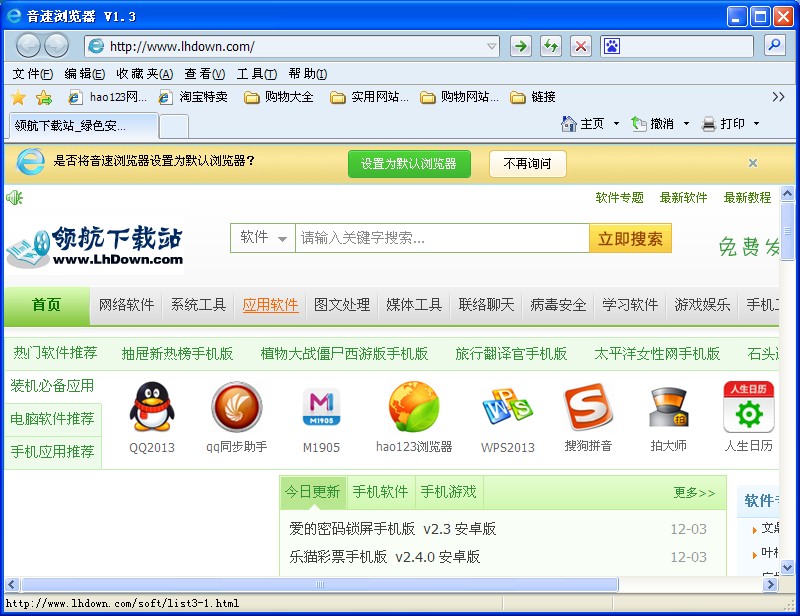Screen dimensions: 800x616
Task: Click the 搜狗拼音 app icon
Action: click(588, 407)
